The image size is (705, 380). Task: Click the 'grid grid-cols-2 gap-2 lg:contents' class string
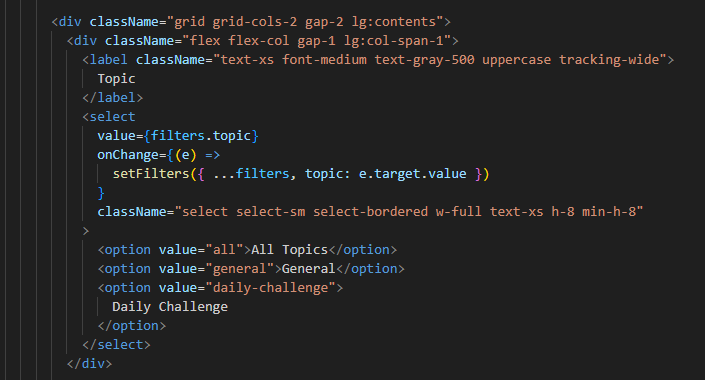pos(305,22)
